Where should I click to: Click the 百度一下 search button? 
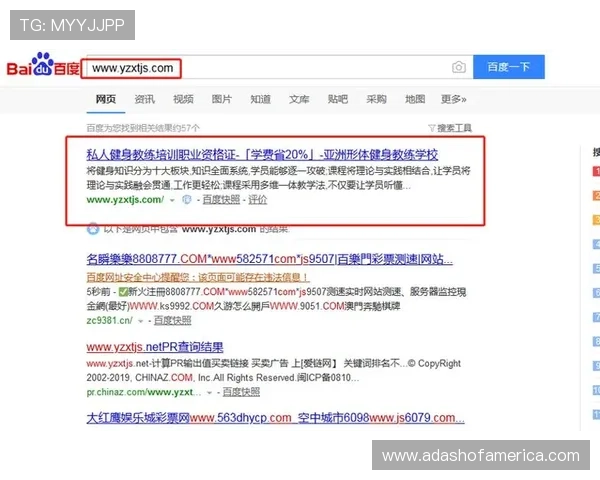click(x=509, y=67)
